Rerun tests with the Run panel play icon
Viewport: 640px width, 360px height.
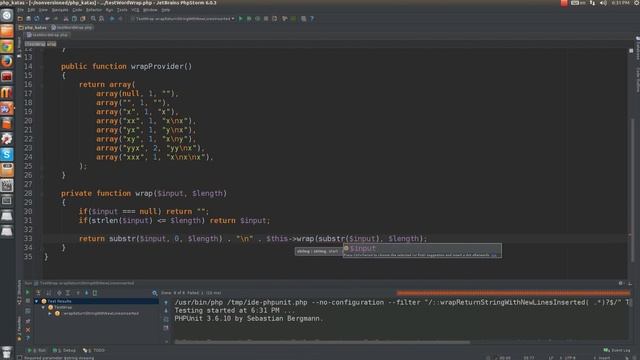(27, 292)
